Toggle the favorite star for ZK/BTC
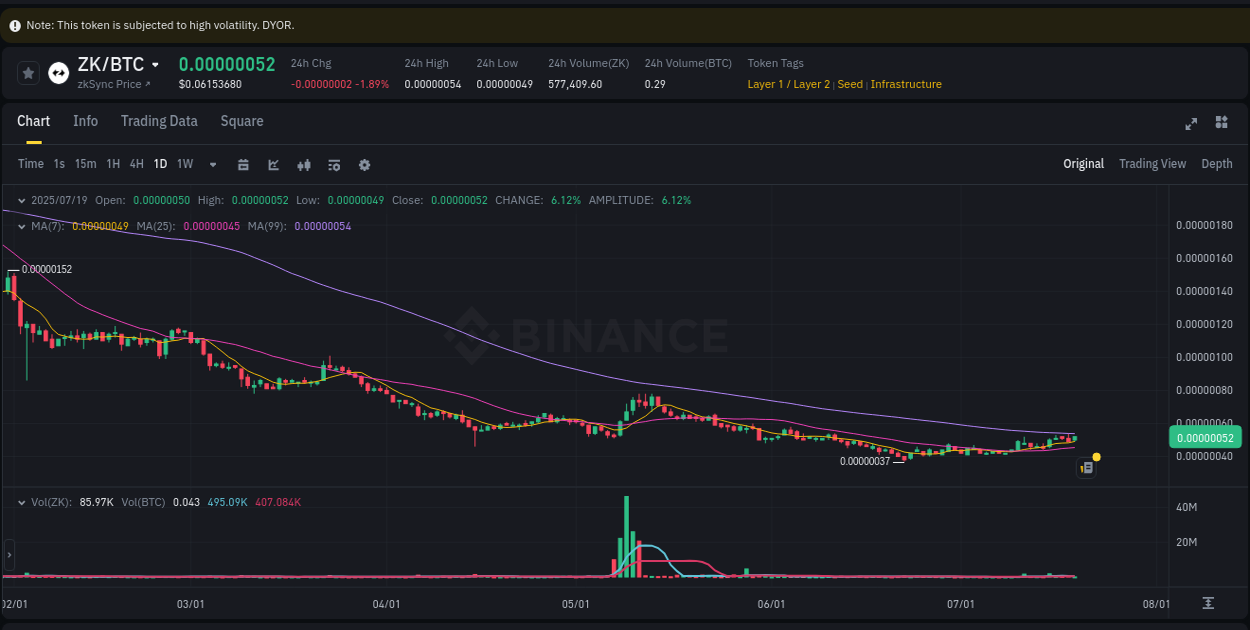This screenshot has width=1250, height=630. (28, 72)
